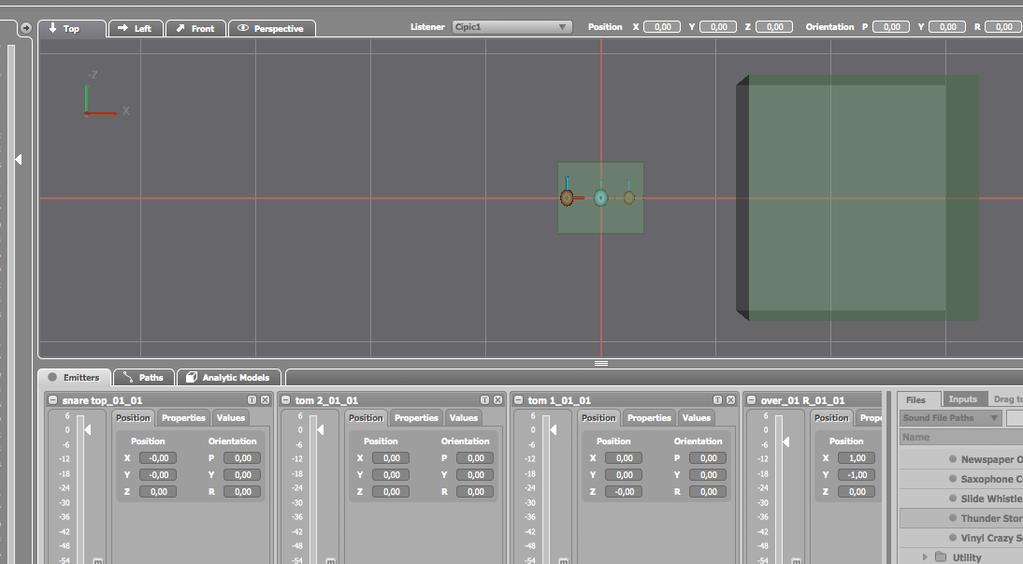Close the tom 2_01_01 emitter panel
Viewport: 1023px width, 564px height.
pos(498,400)
